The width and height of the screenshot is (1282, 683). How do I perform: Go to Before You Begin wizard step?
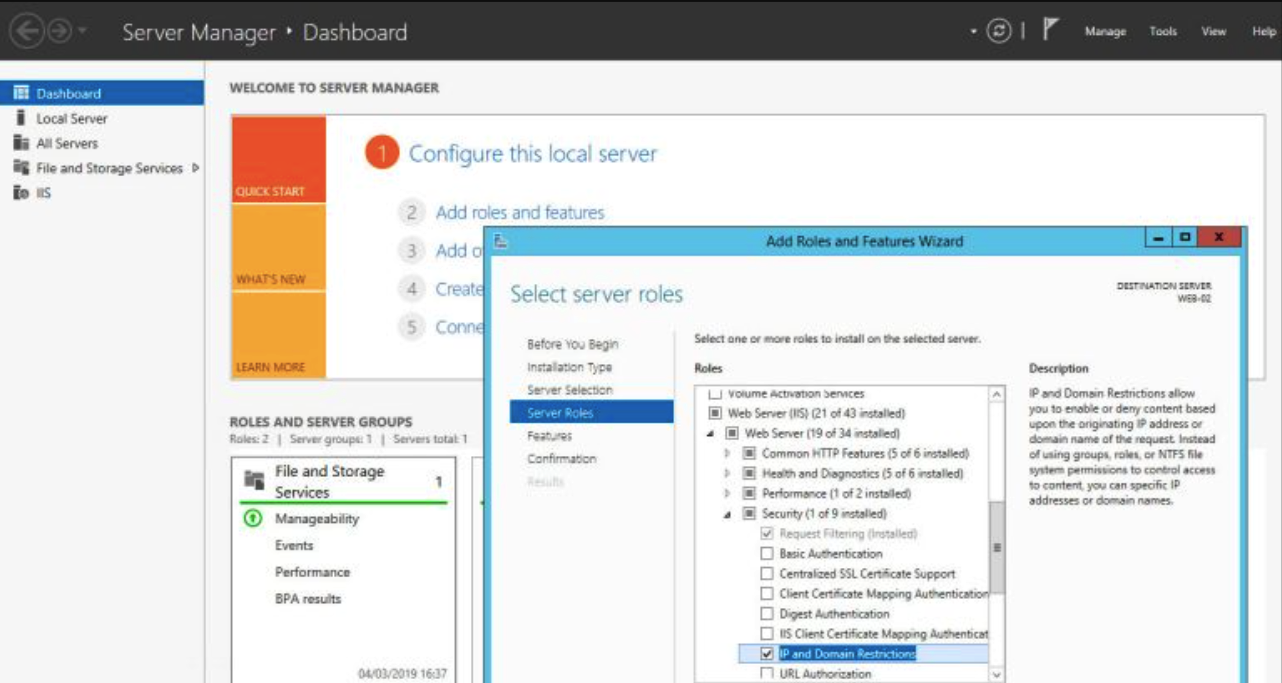click(573, 344)
